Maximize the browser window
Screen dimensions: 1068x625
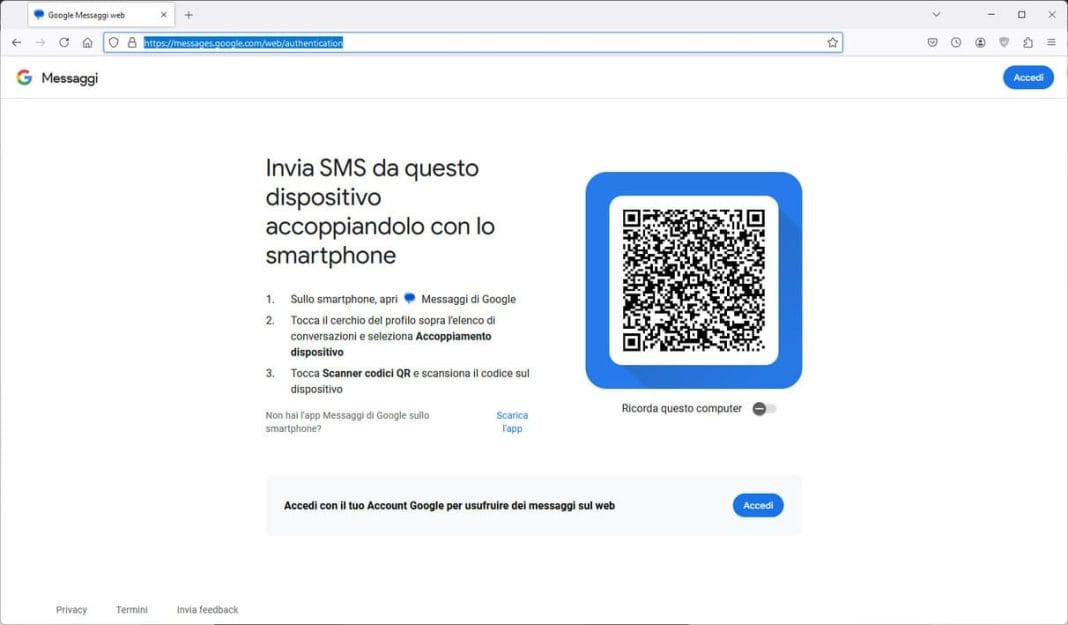point(1022,14)
